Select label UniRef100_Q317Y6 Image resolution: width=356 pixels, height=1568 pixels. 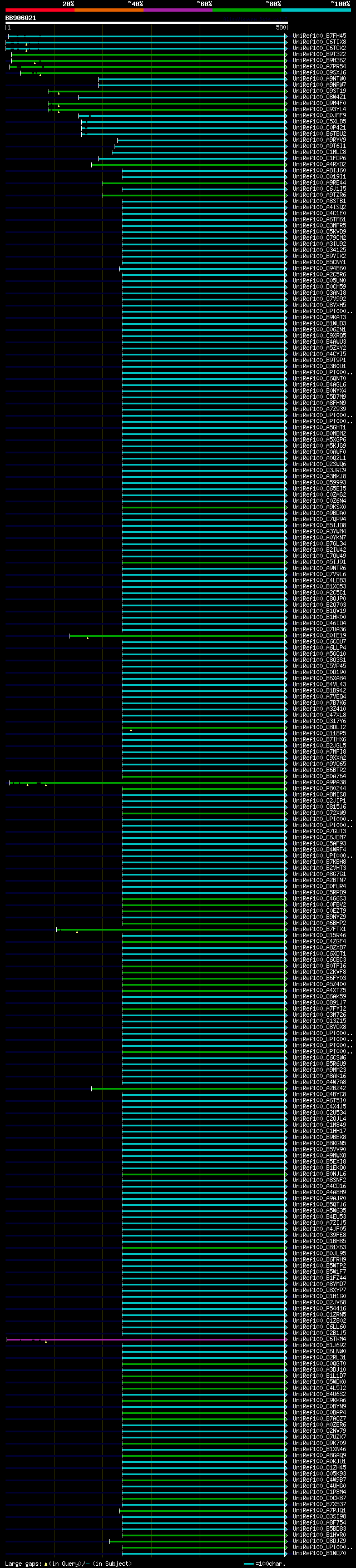tap(319, 721)
